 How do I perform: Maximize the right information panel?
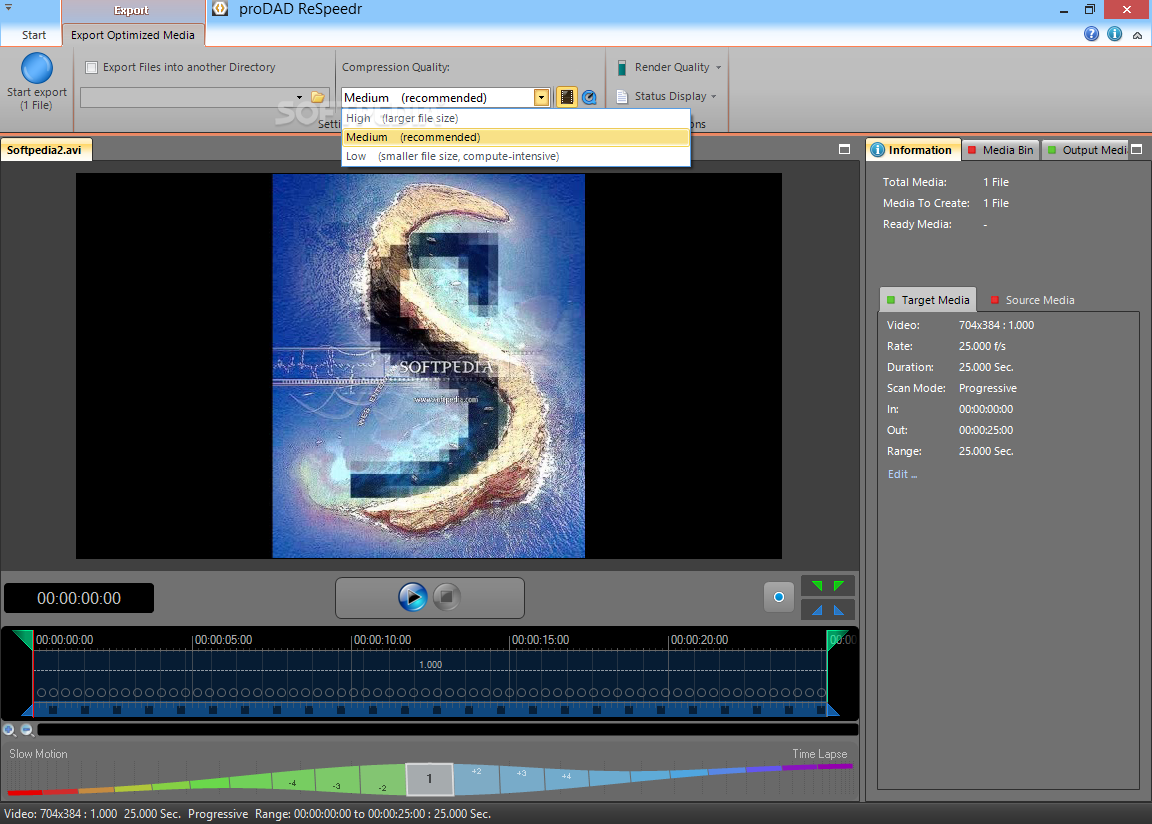(x=1137, y=149)
